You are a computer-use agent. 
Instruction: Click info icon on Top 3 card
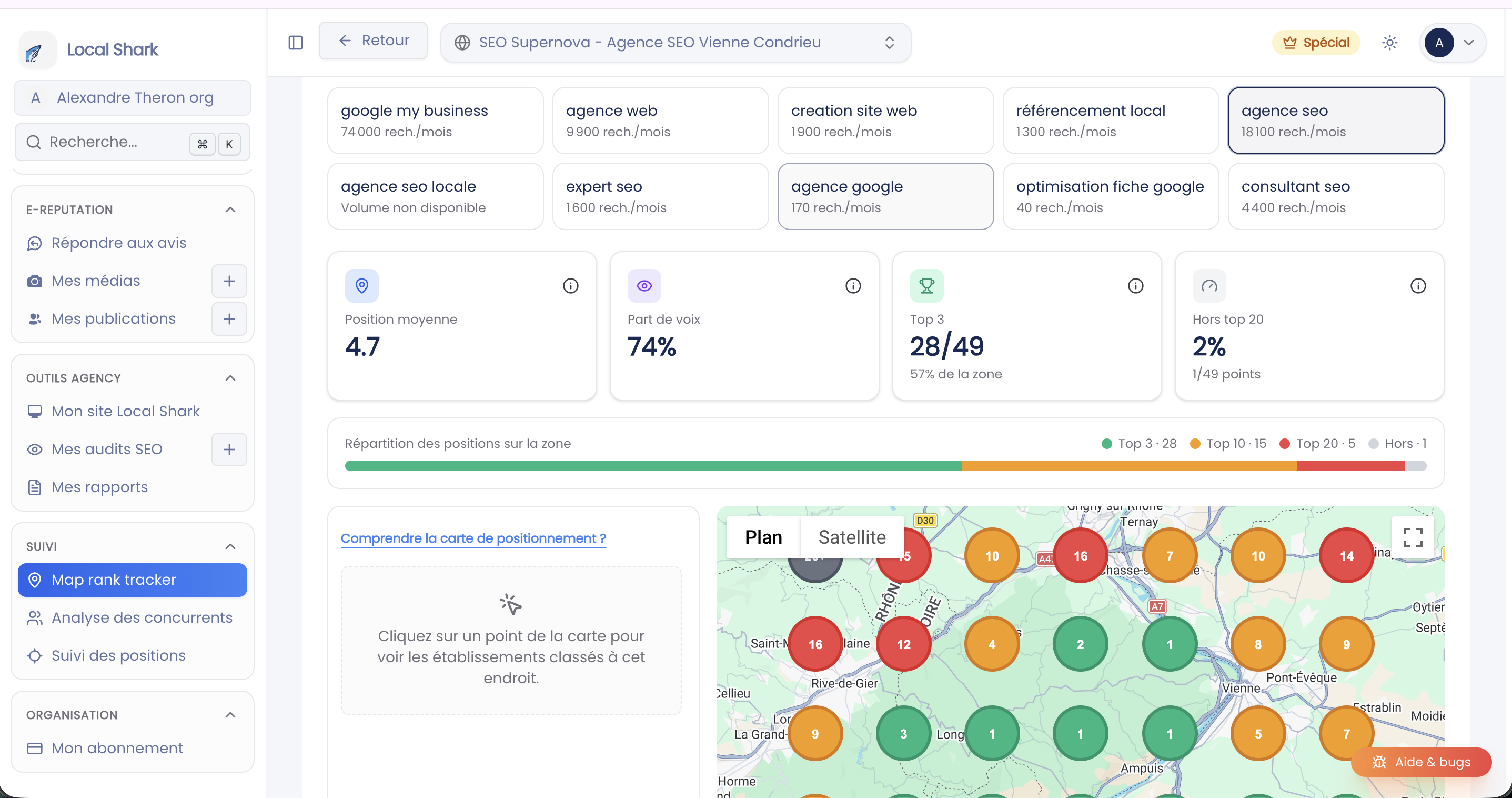(x=1136, y=286)
